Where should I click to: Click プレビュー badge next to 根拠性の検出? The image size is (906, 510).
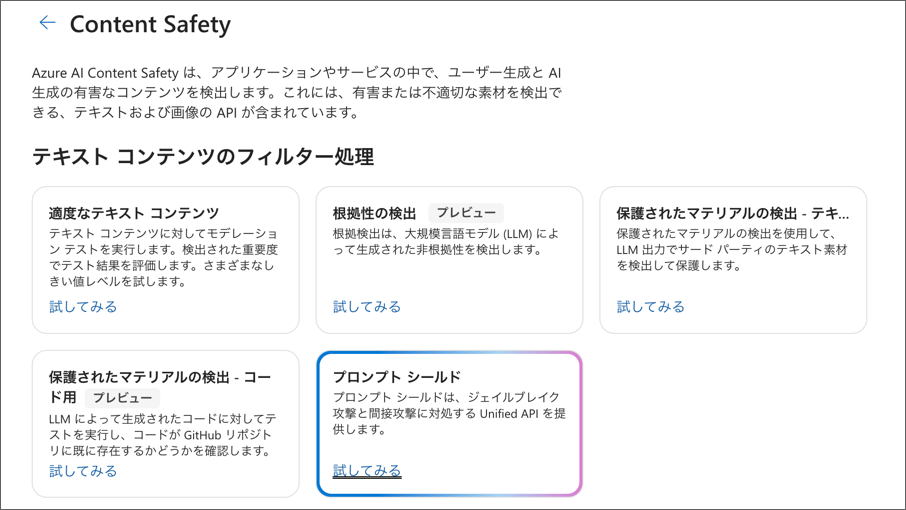coord(466,213)
